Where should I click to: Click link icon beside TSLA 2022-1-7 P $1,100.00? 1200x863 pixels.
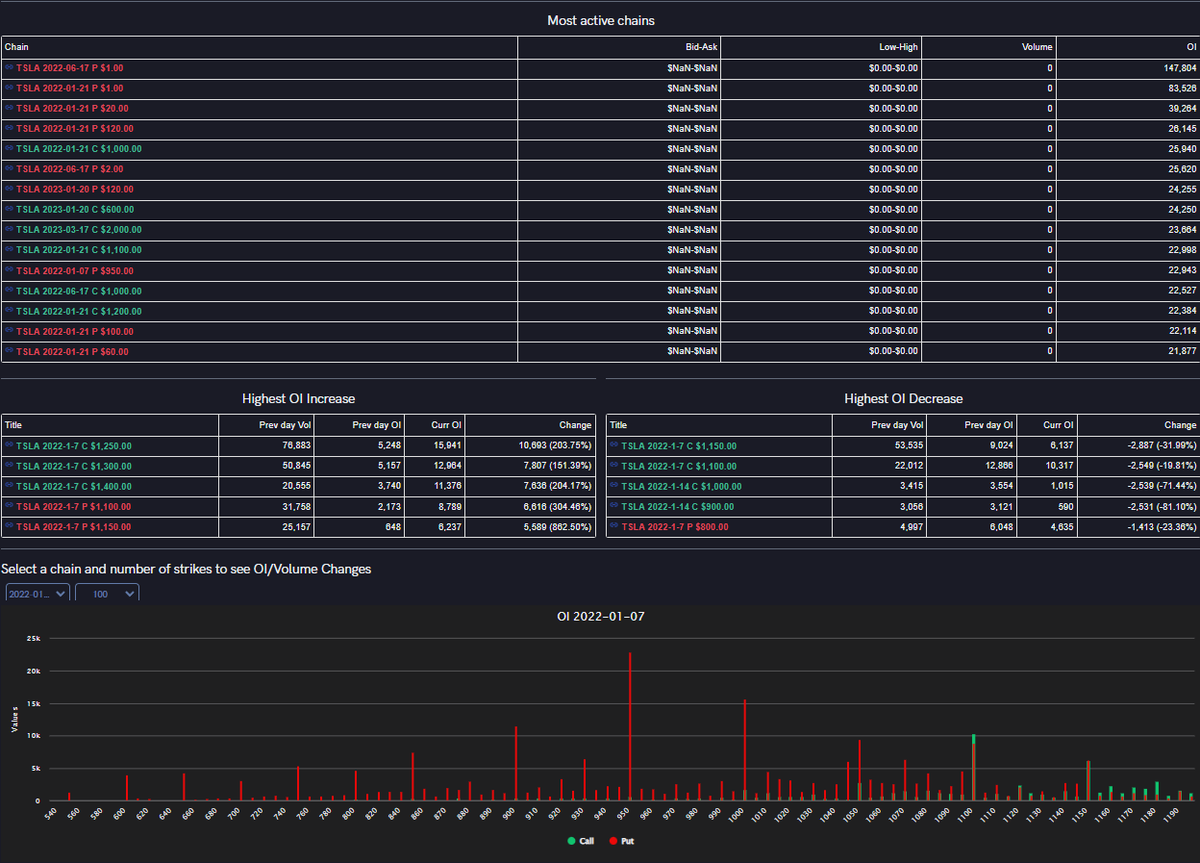9,506
